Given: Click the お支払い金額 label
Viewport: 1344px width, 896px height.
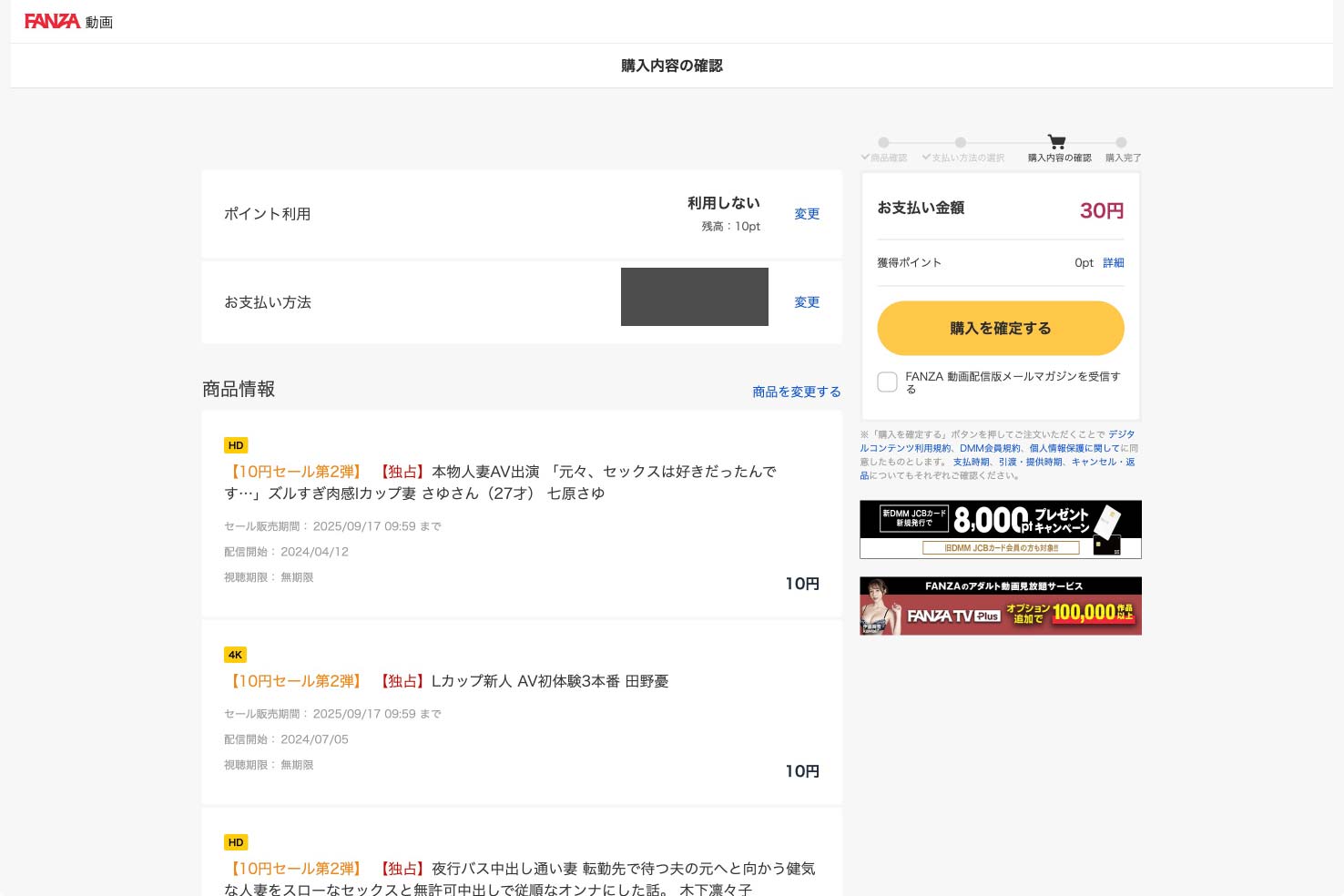Looking at the screenshot, I should (x=921, y=208).
